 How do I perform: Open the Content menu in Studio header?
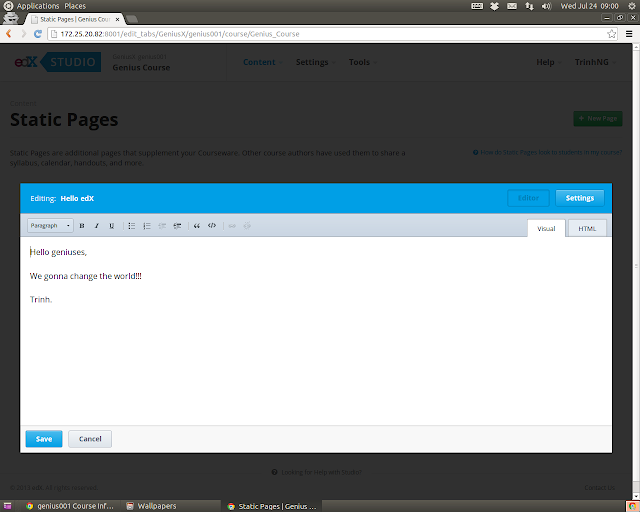pos(262,62)
